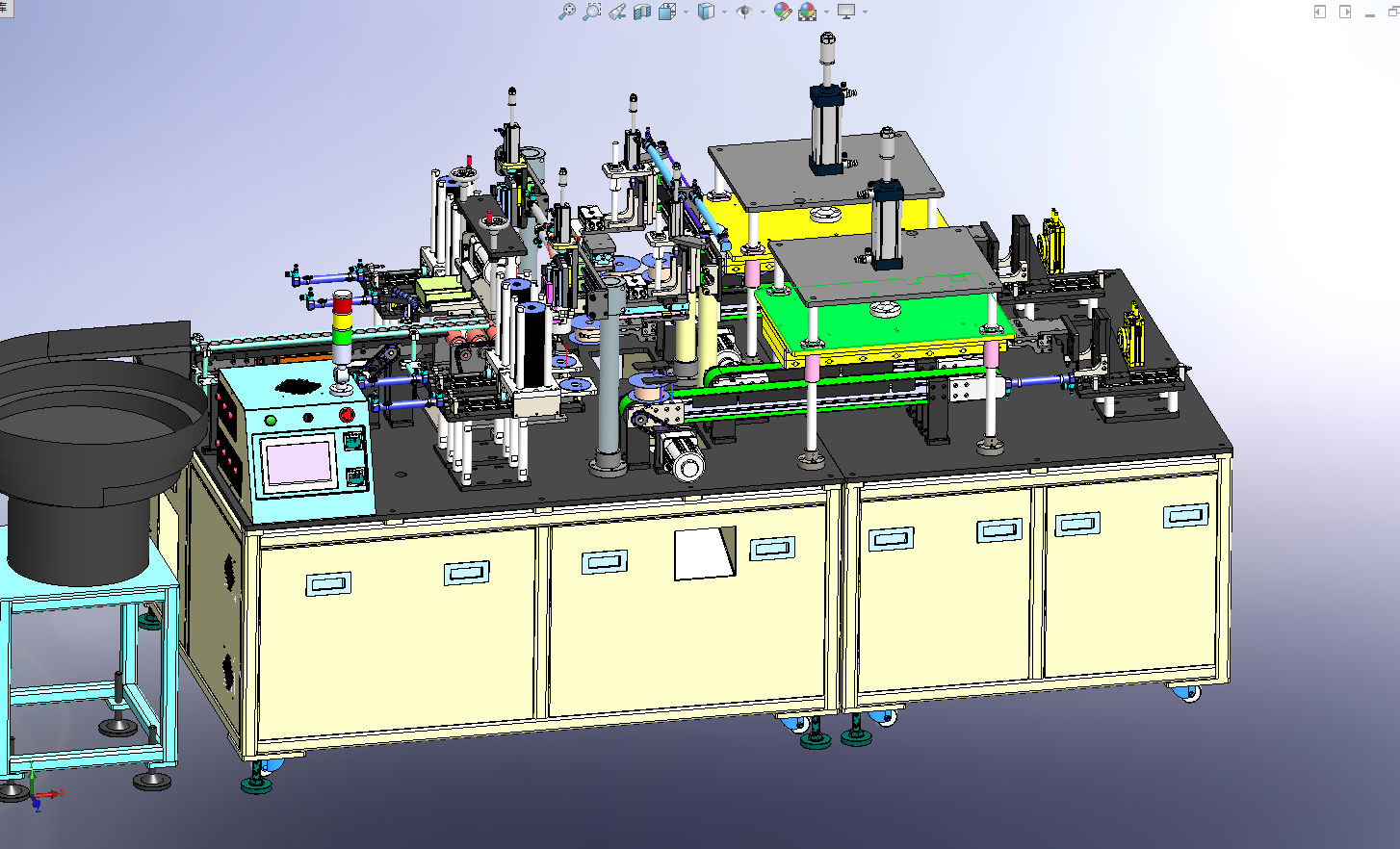Click the Zoom to Fit icon
Viewport: 1400px width, 849px height.
[x=567, y=12]
